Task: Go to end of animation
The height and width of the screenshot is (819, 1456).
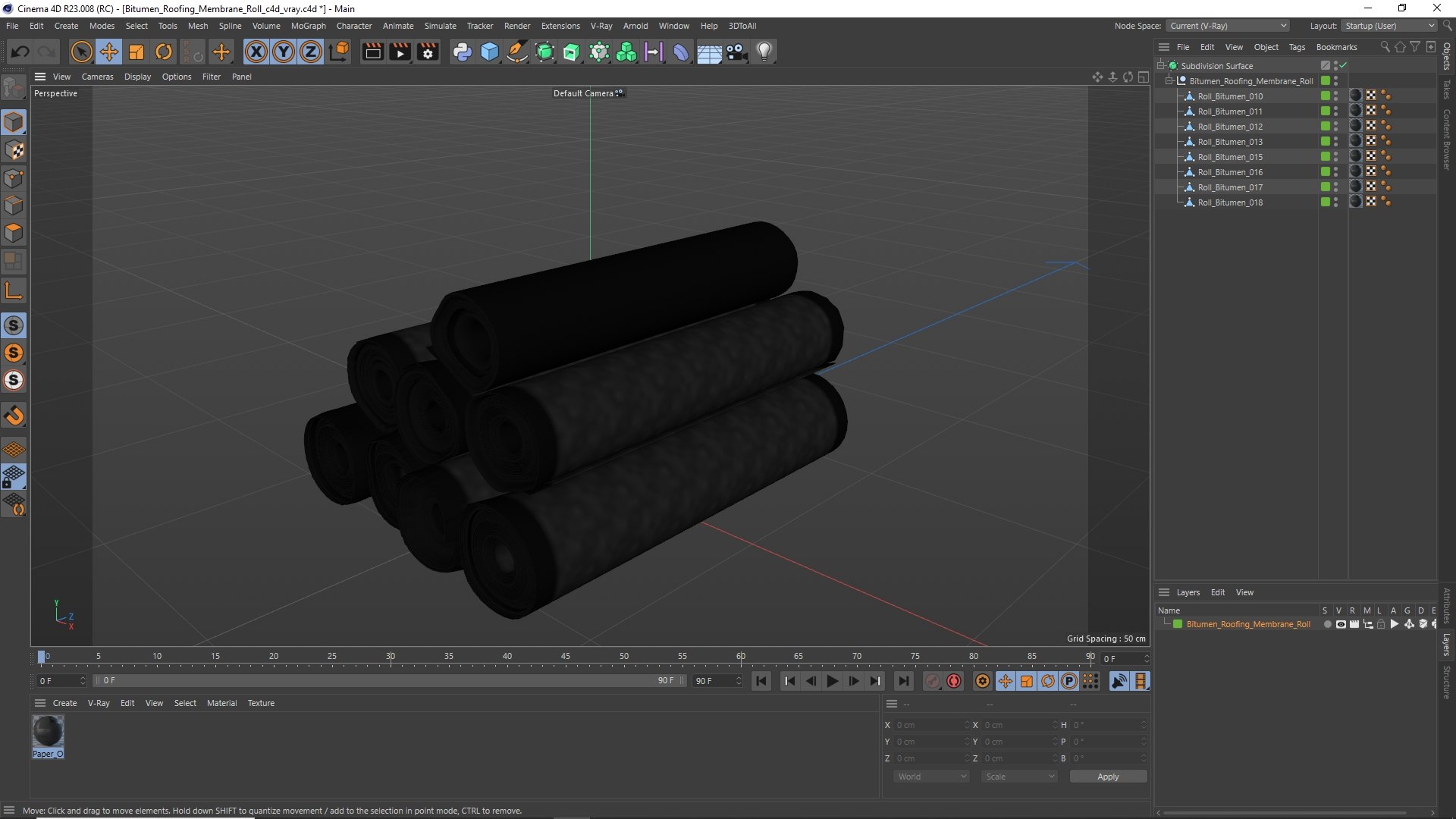Action: tap(903, 681)
